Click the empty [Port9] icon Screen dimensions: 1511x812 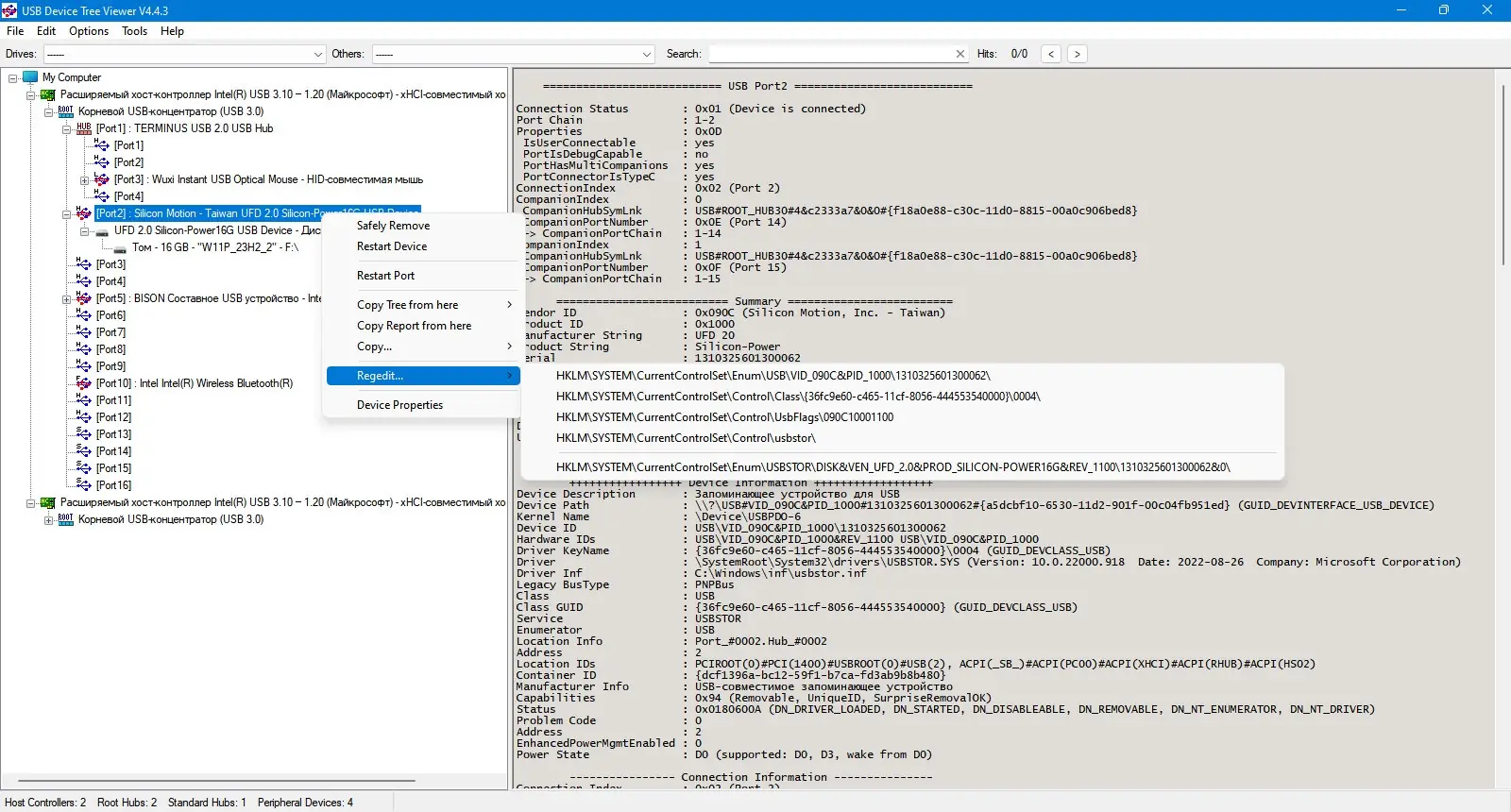[x=84, y=366]
